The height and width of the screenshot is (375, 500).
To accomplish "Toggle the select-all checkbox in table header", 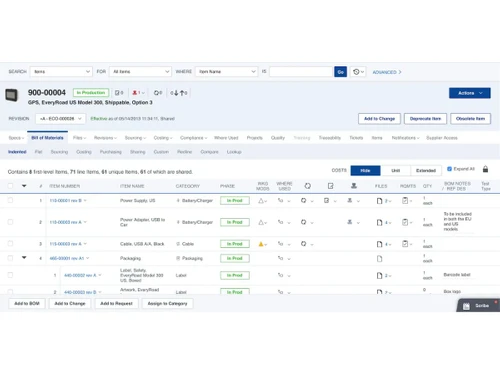I will point(10,186).
